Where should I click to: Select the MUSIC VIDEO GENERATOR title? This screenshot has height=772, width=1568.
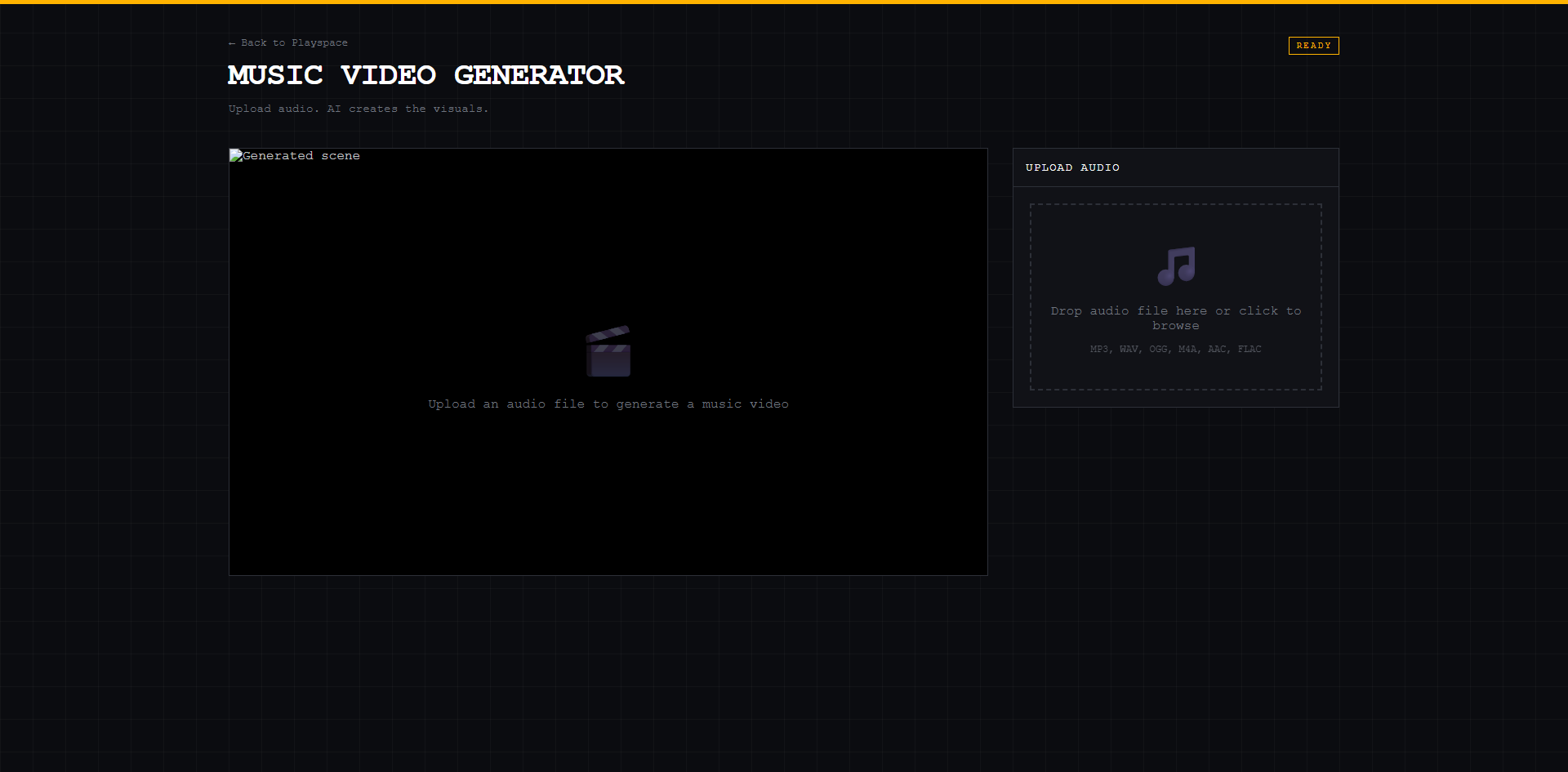[425, 75]
